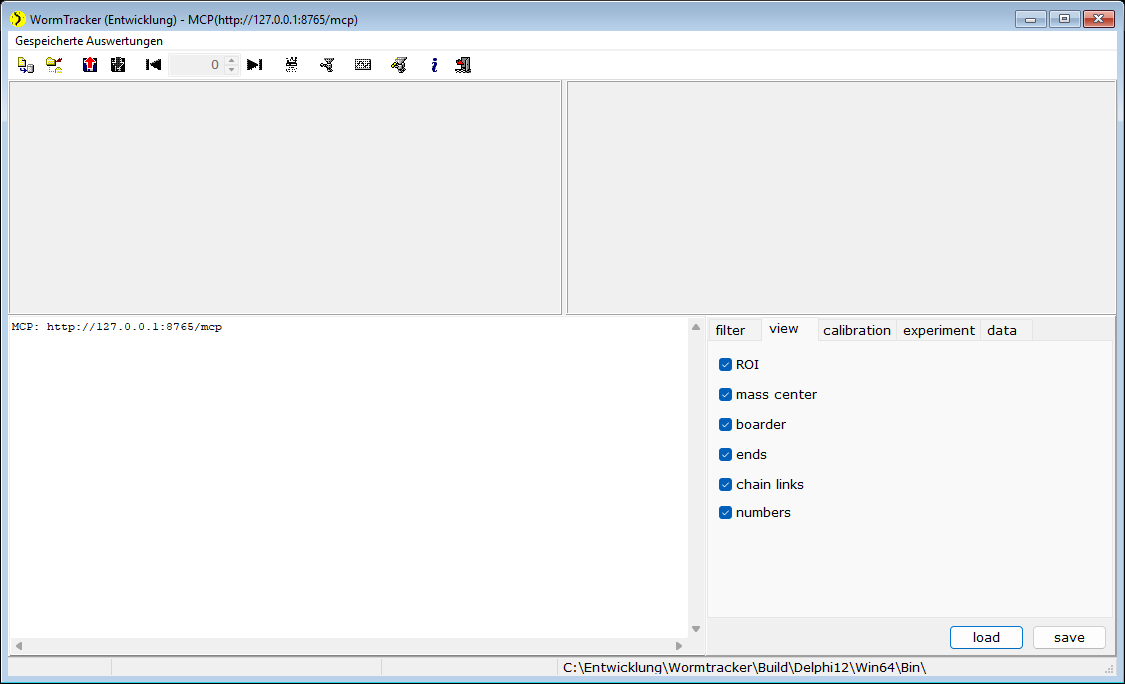The image size is (1125, 684).
Task: Click the red up-arrow toolbar icon
Action: (x=90, y=65)
